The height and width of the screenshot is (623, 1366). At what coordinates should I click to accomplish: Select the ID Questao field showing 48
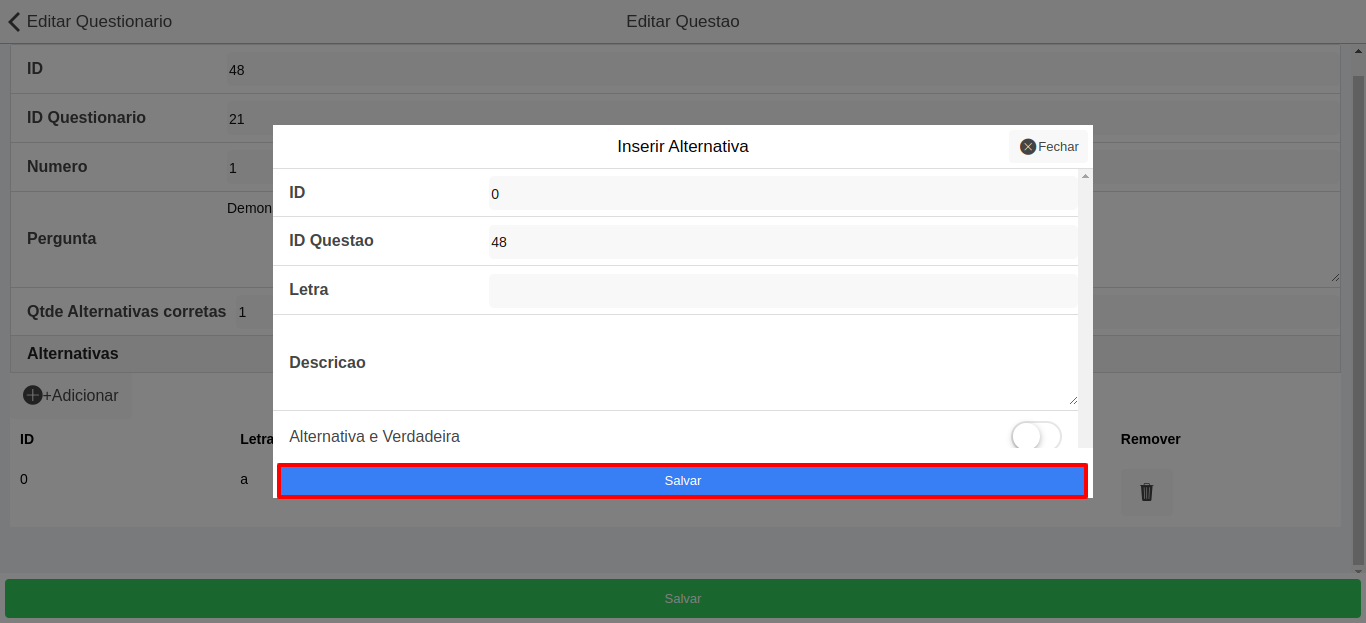tap(782, 242)
